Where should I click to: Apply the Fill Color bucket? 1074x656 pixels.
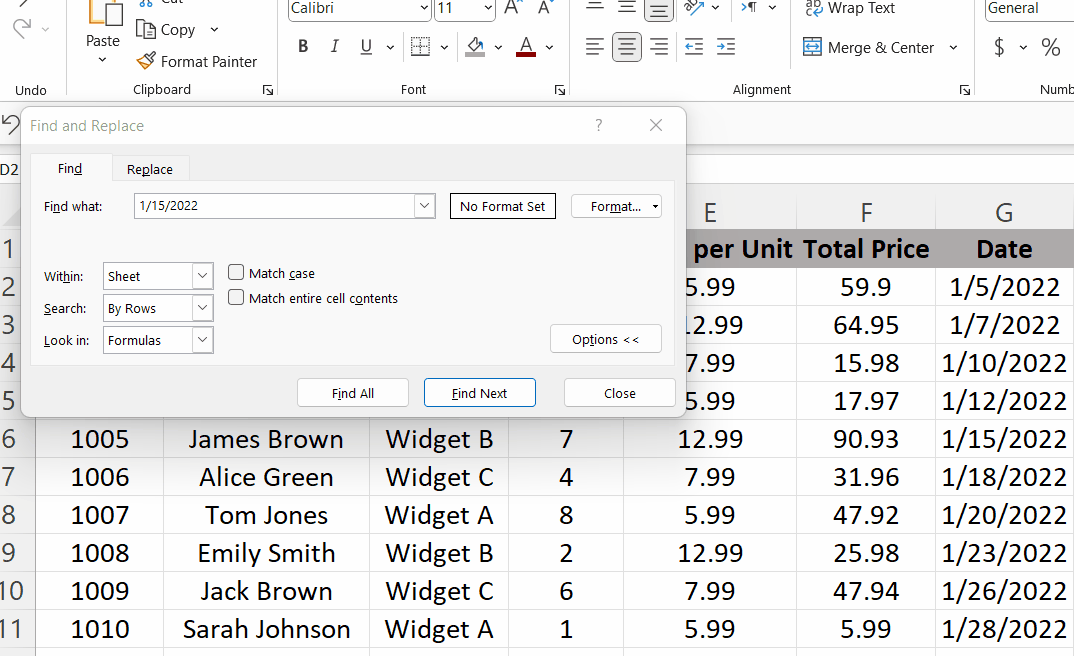coord(475,47)
